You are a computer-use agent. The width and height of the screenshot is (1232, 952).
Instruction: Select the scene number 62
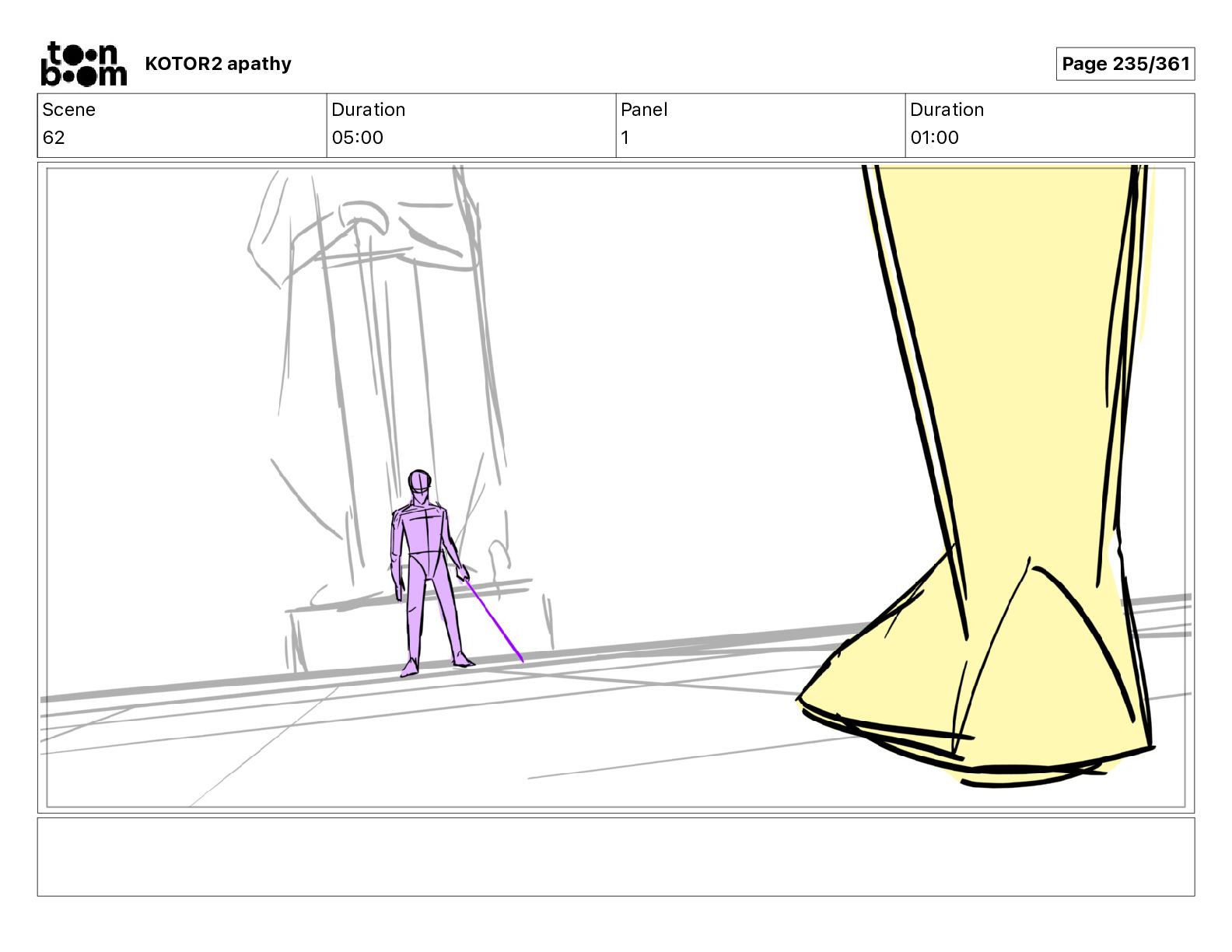pos(54,138)
